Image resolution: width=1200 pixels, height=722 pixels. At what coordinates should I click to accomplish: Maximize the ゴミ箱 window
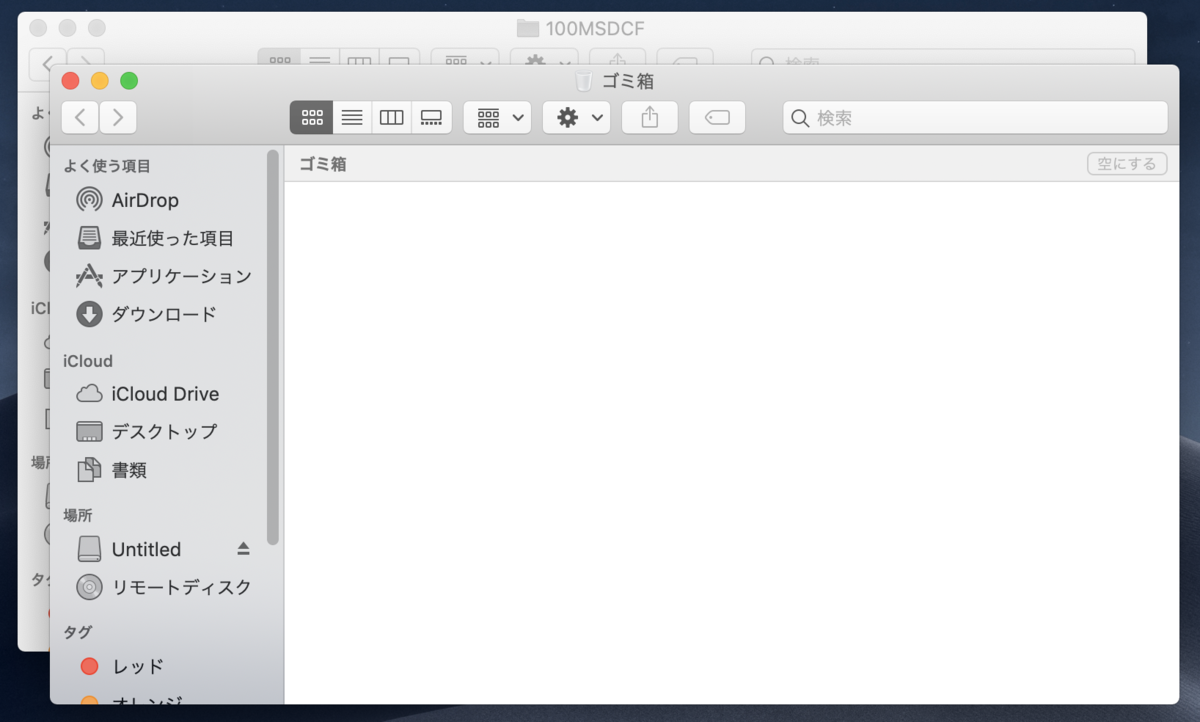129,81
